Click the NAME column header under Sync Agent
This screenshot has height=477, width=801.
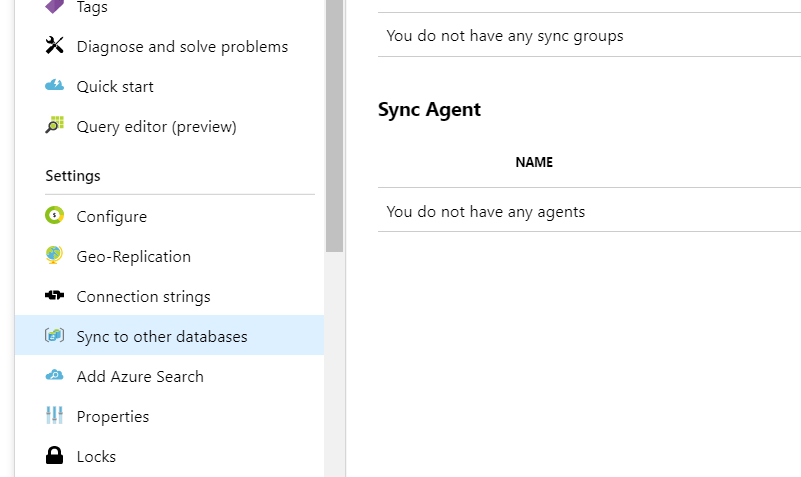(x=534, y=162)
